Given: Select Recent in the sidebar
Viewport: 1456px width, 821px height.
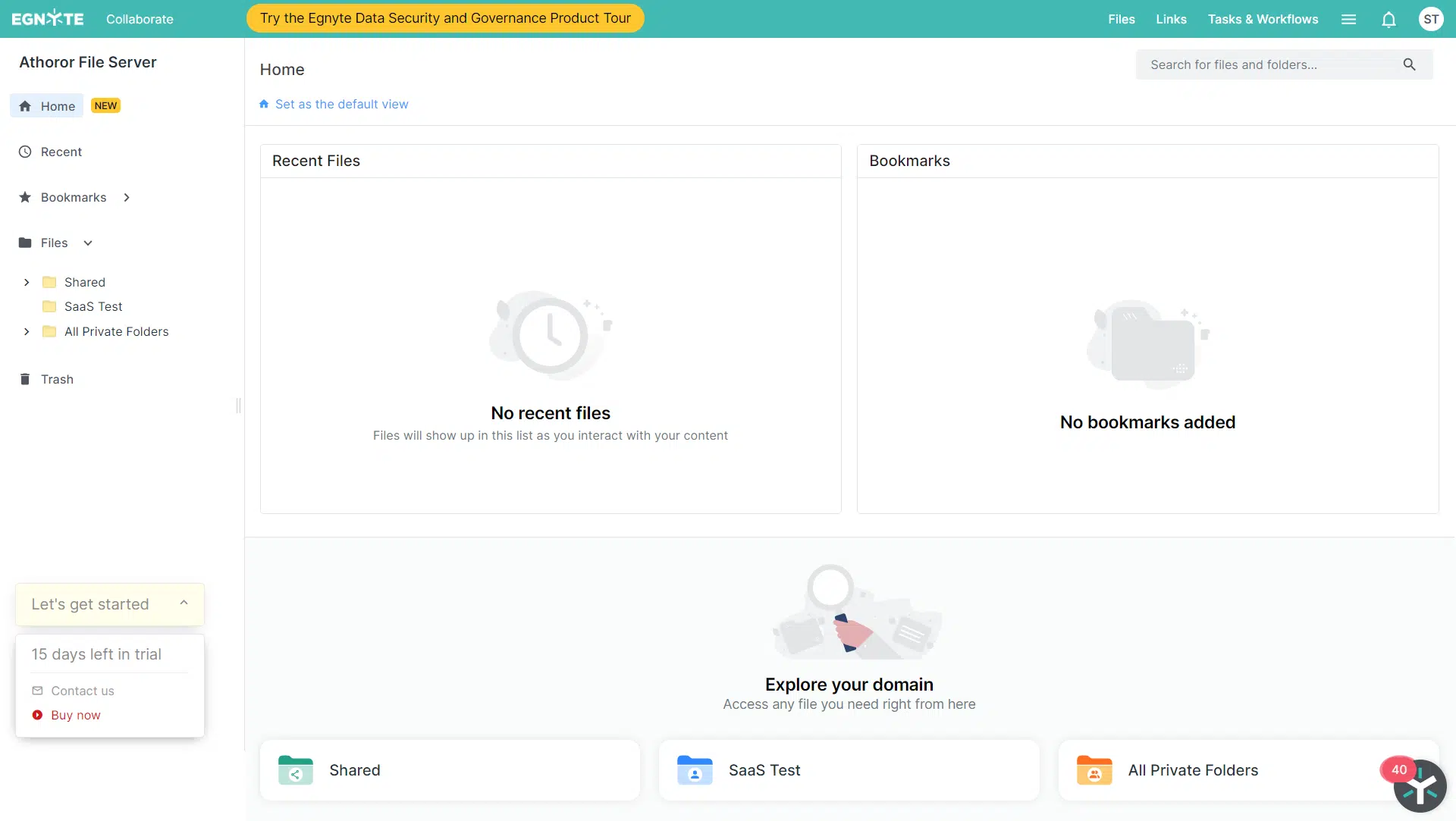Looking at the screenshot, I should [61, 152].
